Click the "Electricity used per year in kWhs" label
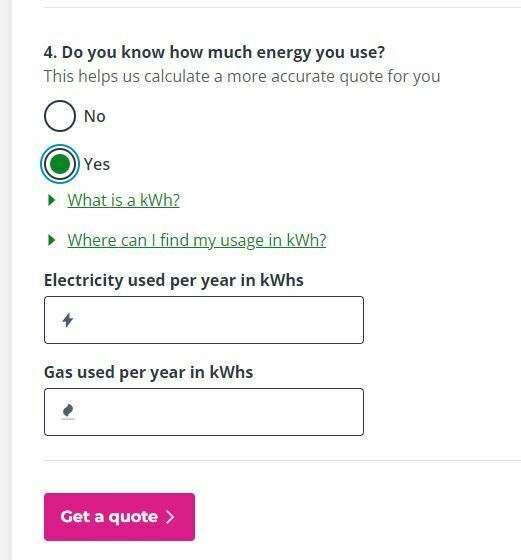 coord(174,280)
